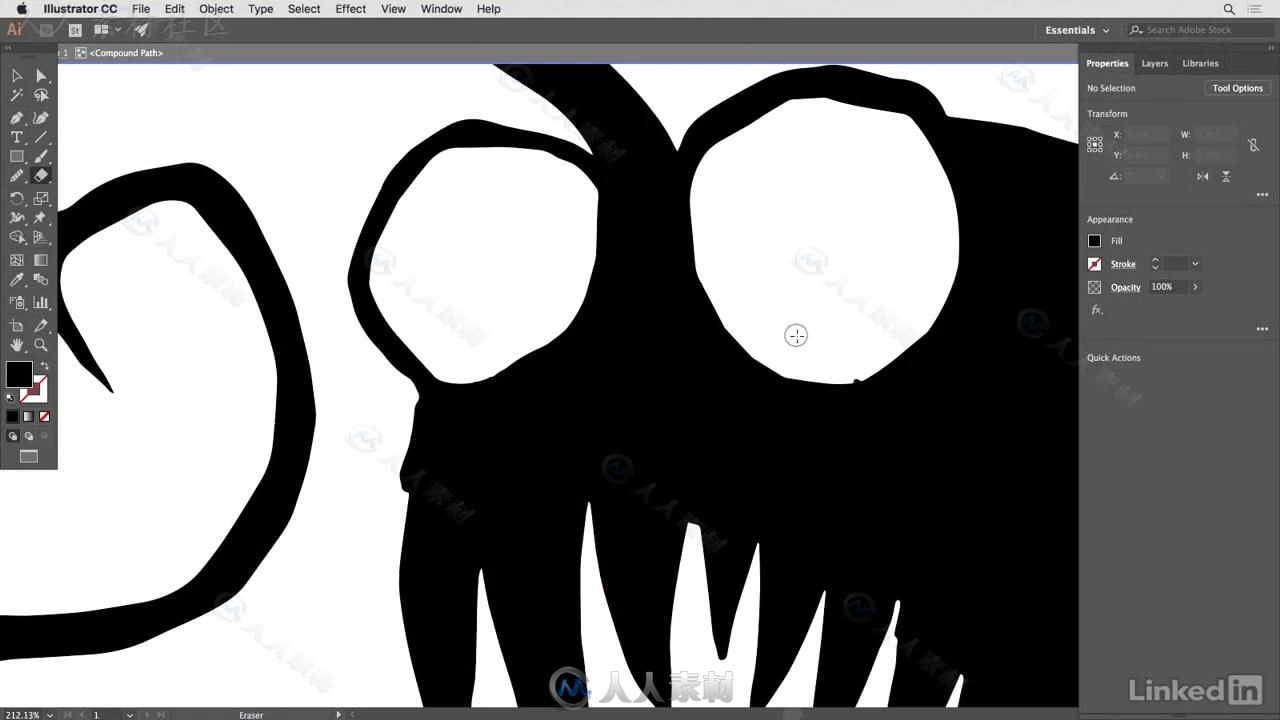1280x720 pixels.
Task: Select the Pen tool in toolbar
Action: coord(17,117)
